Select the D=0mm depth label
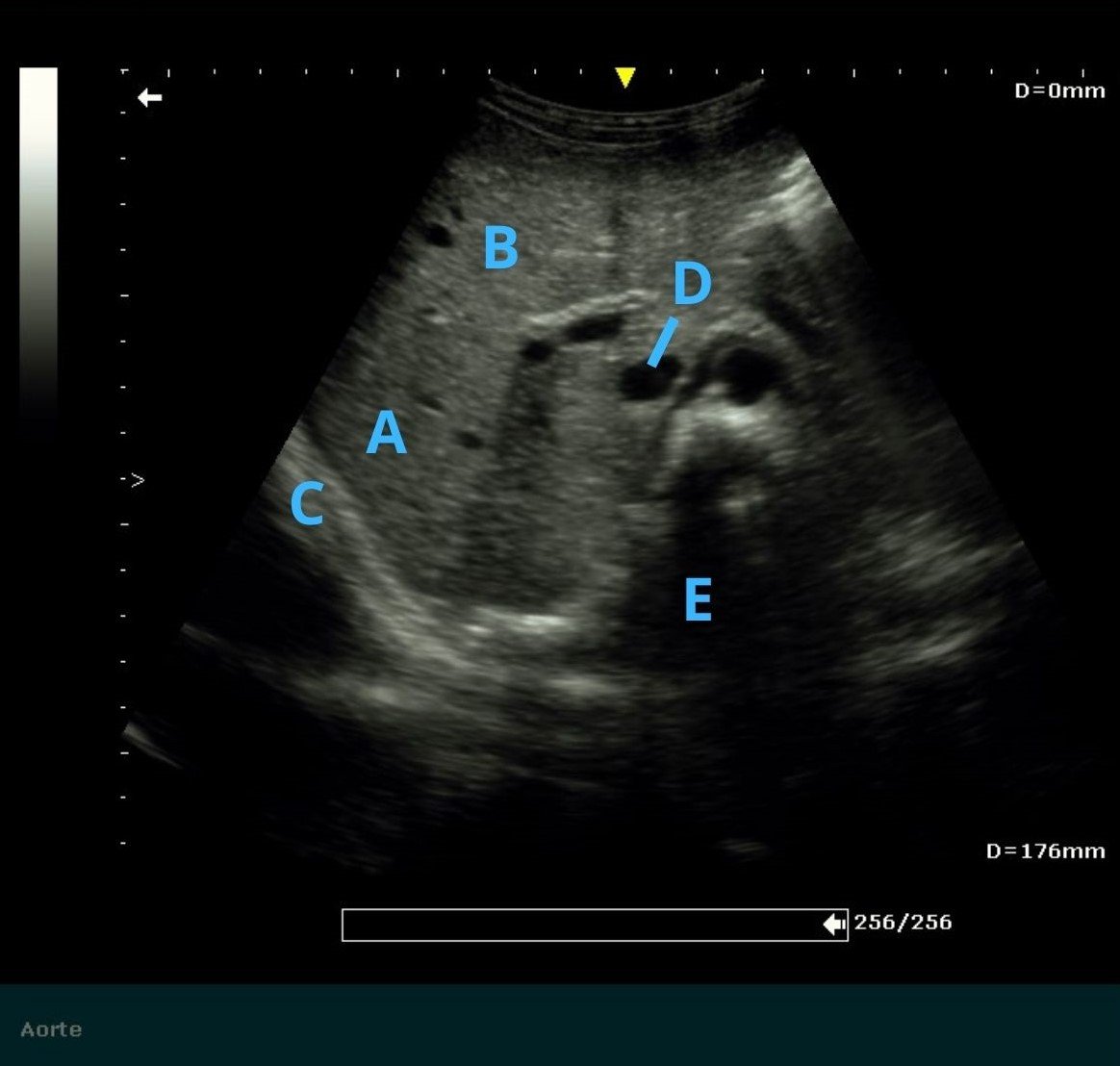Viewport: 1120px width, 1066px height. point(1059,91)
